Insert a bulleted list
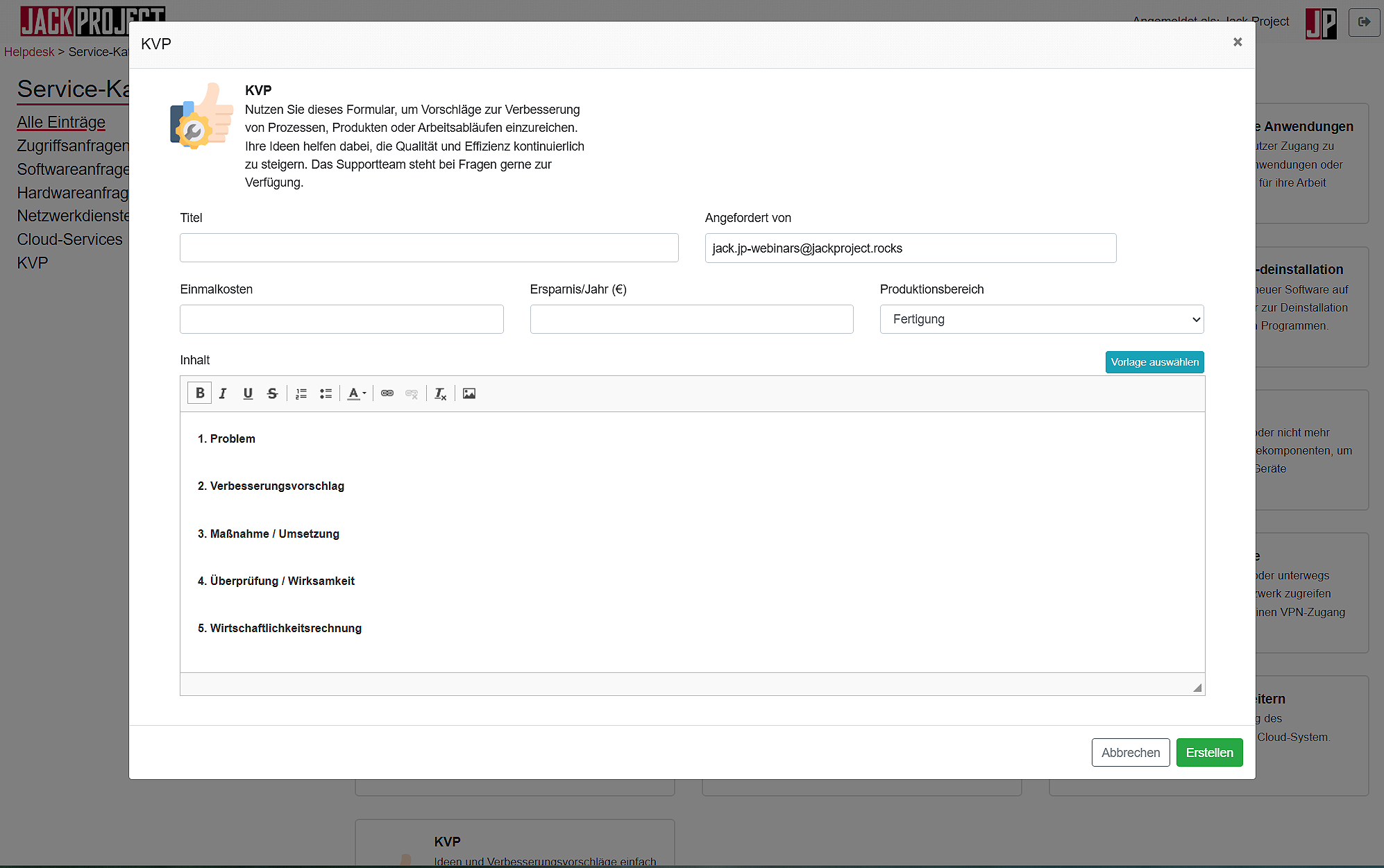 click(326, 393)
